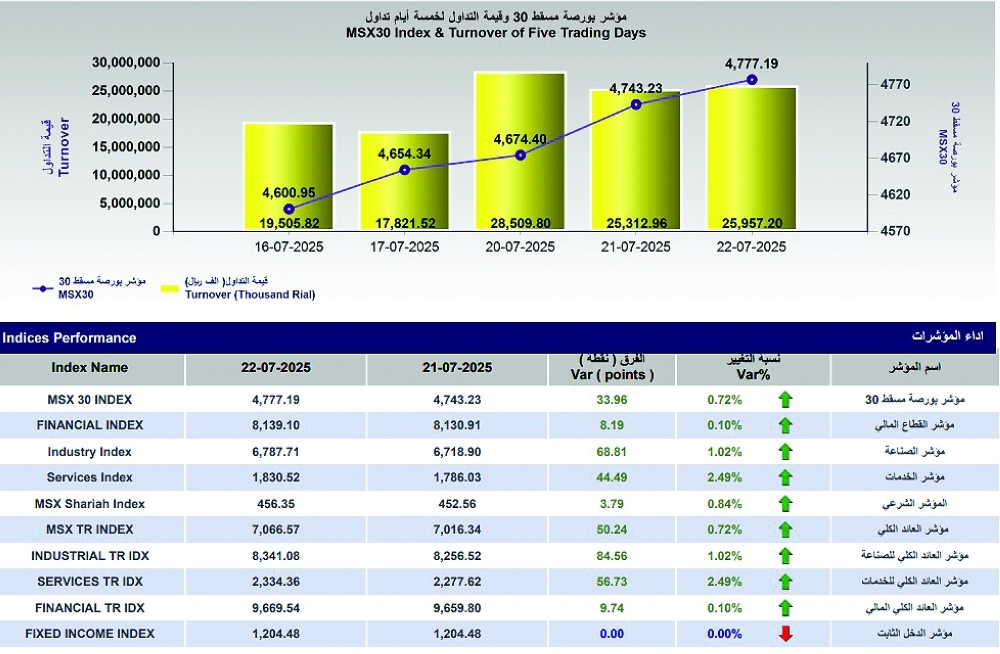1000x654 pixels.
Task: Click the turnover bar for 20-07-2025
Action: (520, 151)
